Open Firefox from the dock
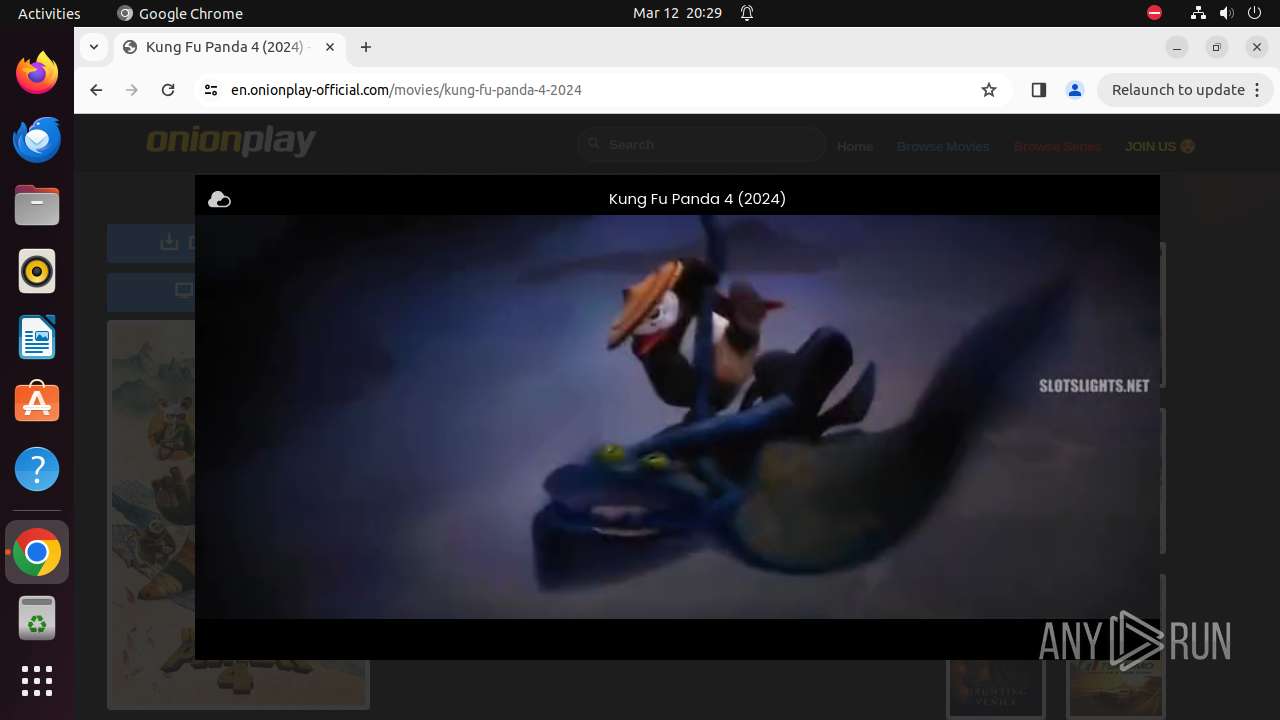Image resolution: width=1280 pixels, height=720 pixels. click(37, 73)
